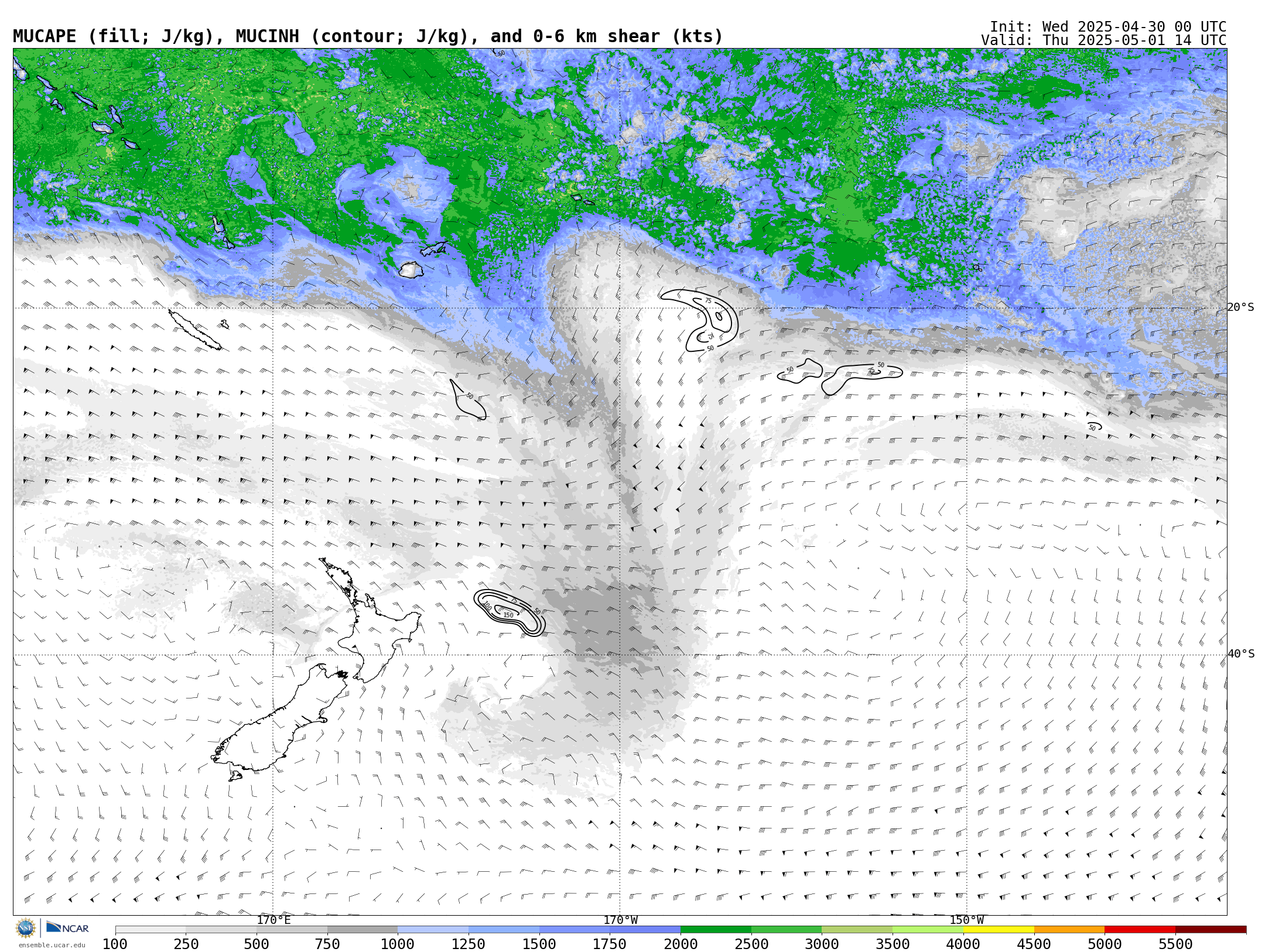Click the 5000 color bar label
This screenshot has height=952, width=1265.
tap(1105, 944)
